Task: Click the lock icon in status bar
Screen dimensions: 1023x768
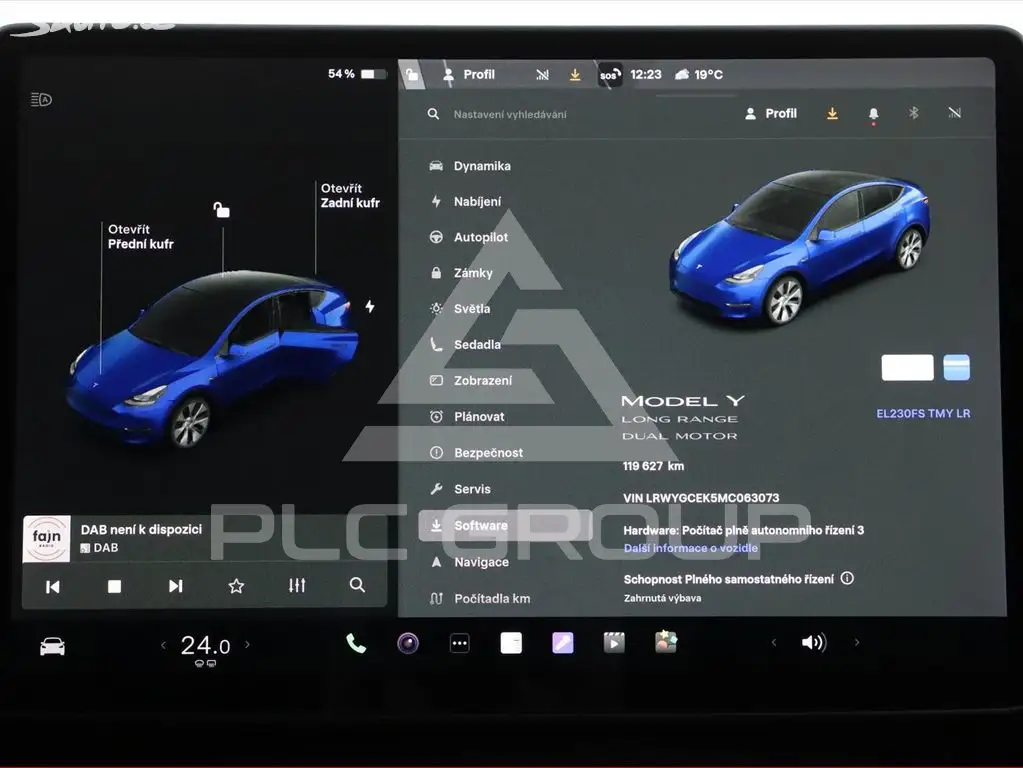Action: click(412, 74)
